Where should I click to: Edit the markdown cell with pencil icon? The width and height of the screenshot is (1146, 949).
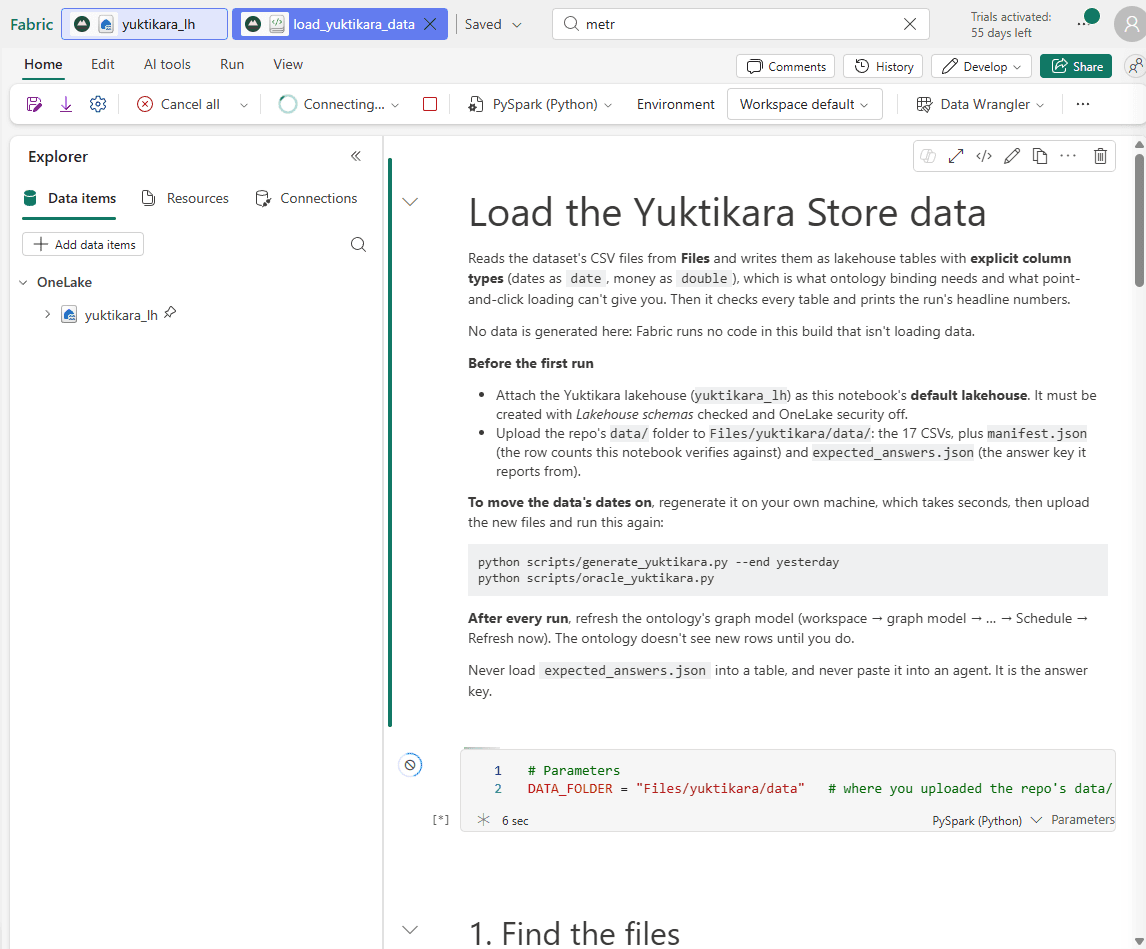pos(1012,156)
